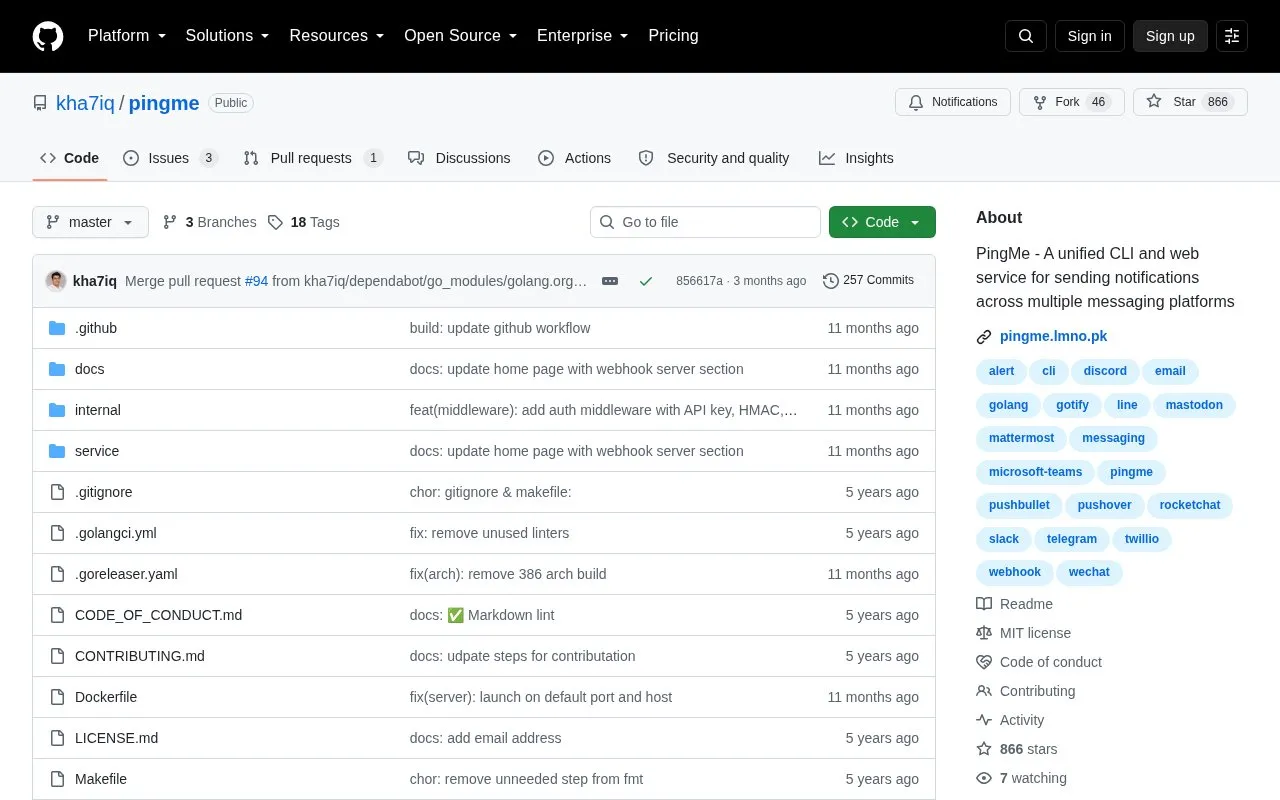Expand the Open Source menu

point(461,36)
